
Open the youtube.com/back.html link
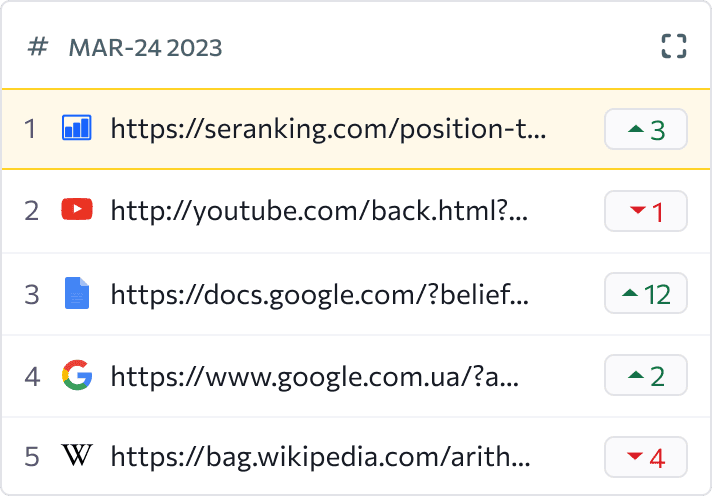pyautogui.click(x=319, y=211)
